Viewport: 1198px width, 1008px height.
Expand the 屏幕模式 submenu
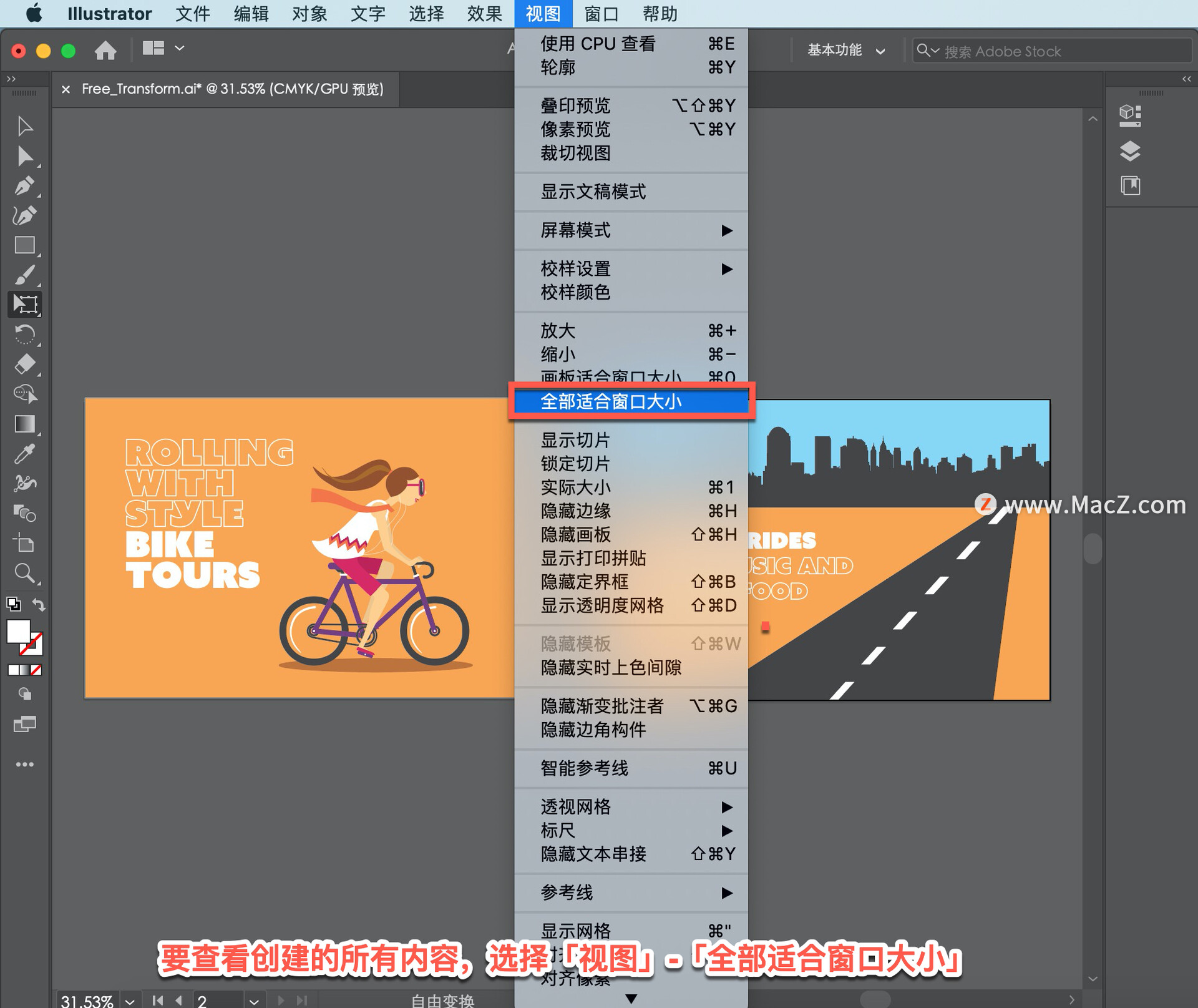631,230
